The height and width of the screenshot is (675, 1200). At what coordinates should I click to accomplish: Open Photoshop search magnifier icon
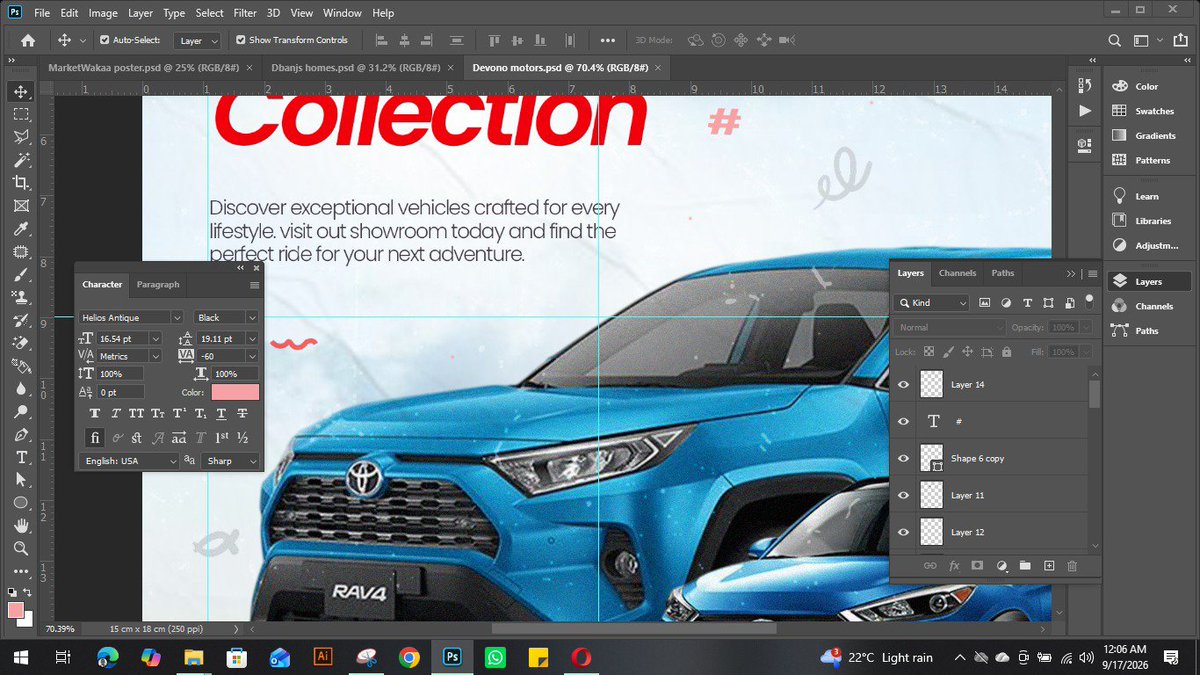1115,40
